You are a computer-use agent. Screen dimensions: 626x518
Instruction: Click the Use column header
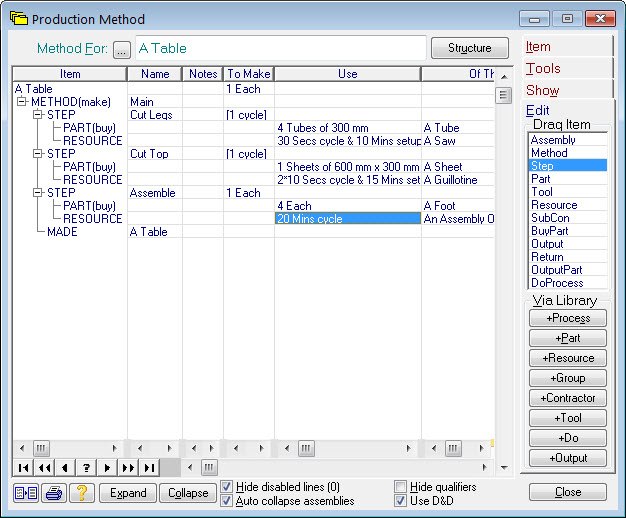(347, 74)
